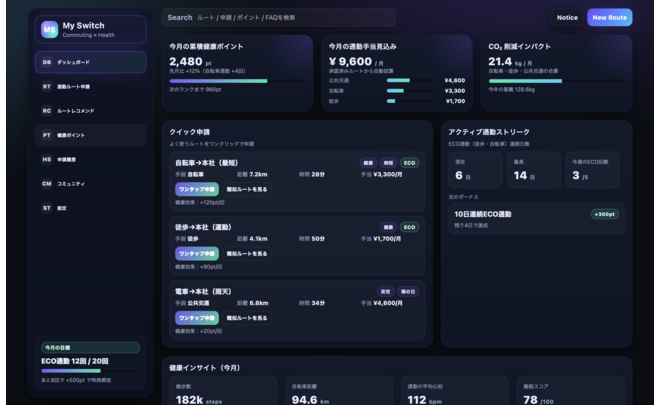660x405 pixels.
Task: Click the 78 /100 sleep score value
Action: (538, 400)
